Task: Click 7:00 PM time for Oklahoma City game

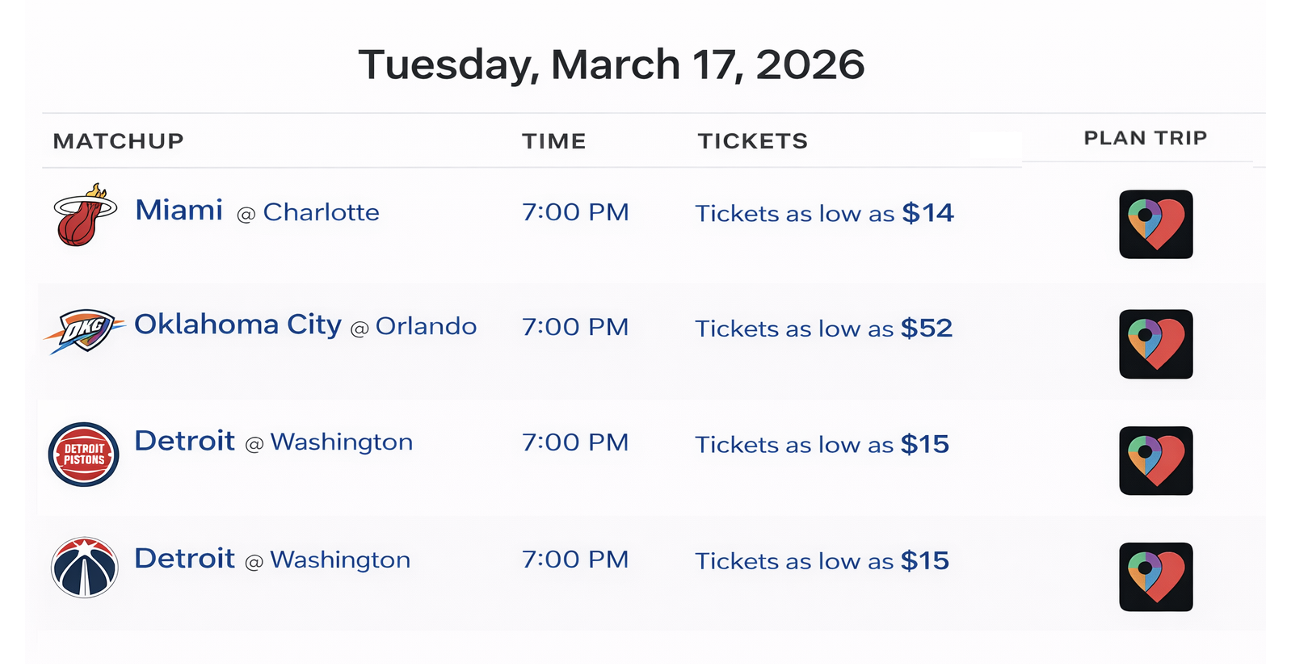Action: 575,327
